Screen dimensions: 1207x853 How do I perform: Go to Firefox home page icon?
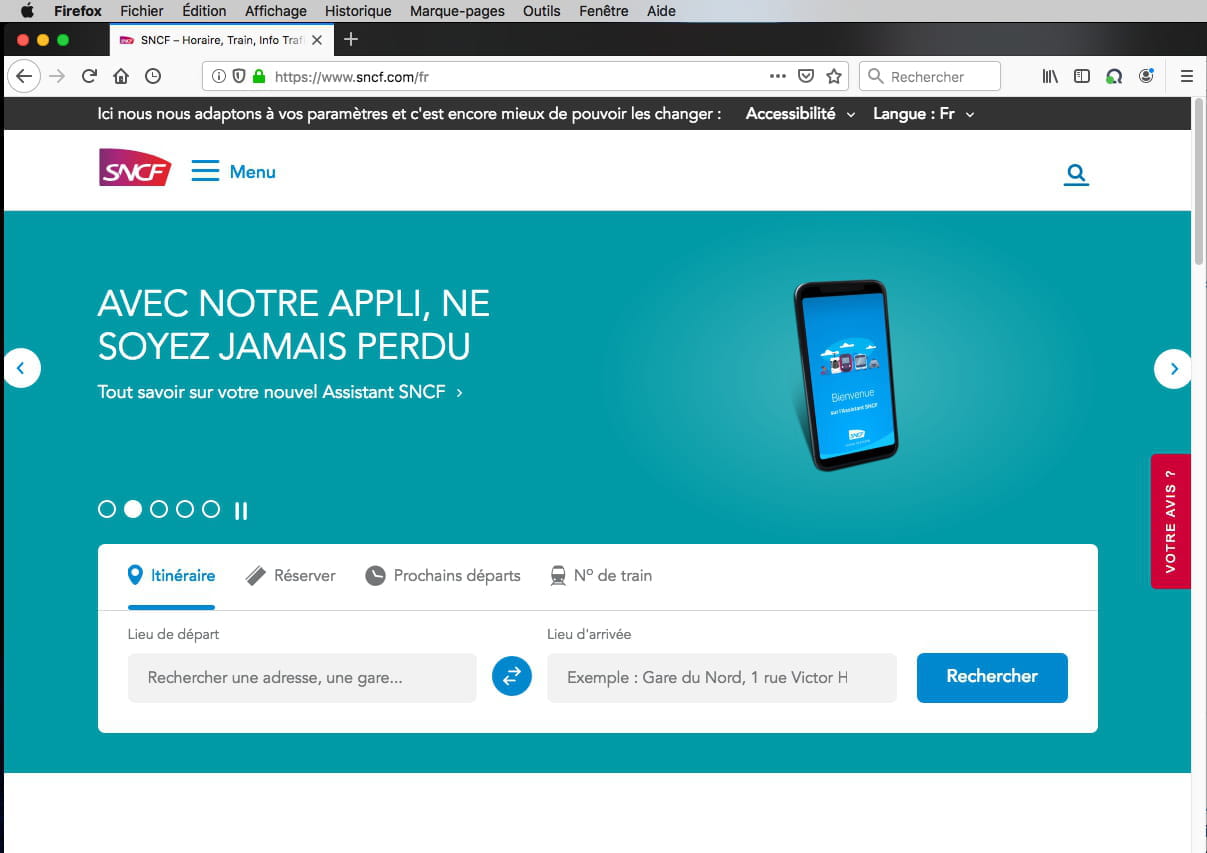point(121,76)
